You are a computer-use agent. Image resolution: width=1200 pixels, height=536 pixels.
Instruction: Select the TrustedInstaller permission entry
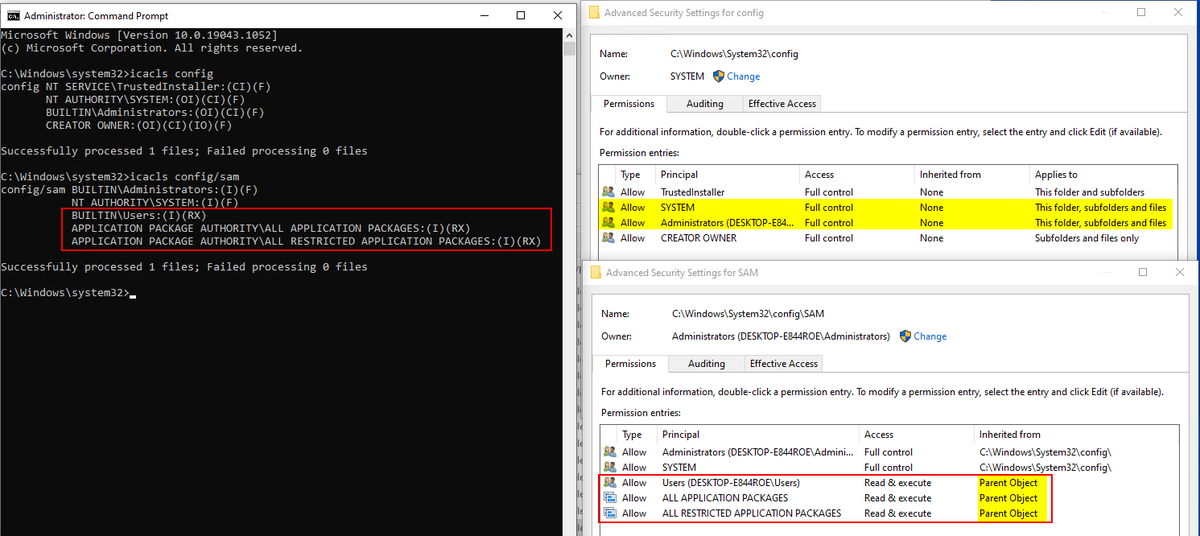886,192
